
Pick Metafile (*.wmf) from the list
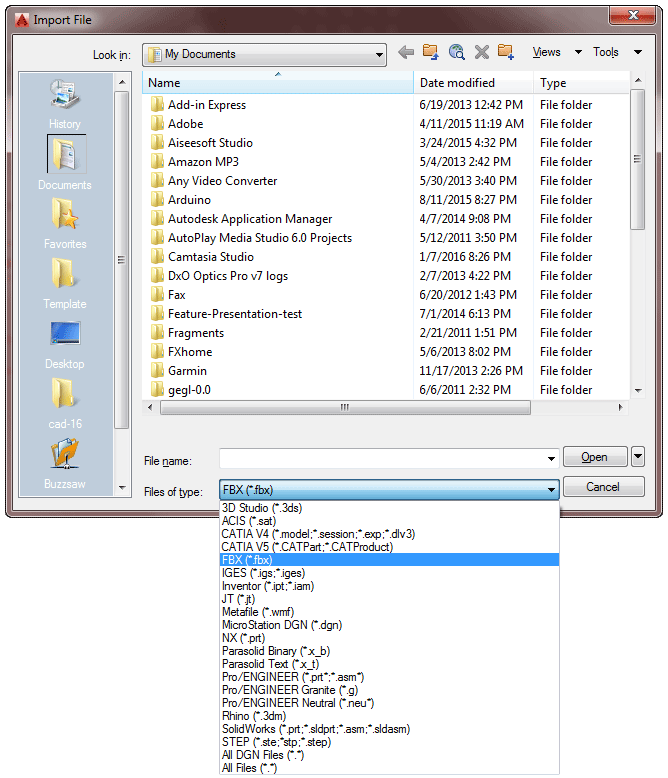(x=389, y=612)
